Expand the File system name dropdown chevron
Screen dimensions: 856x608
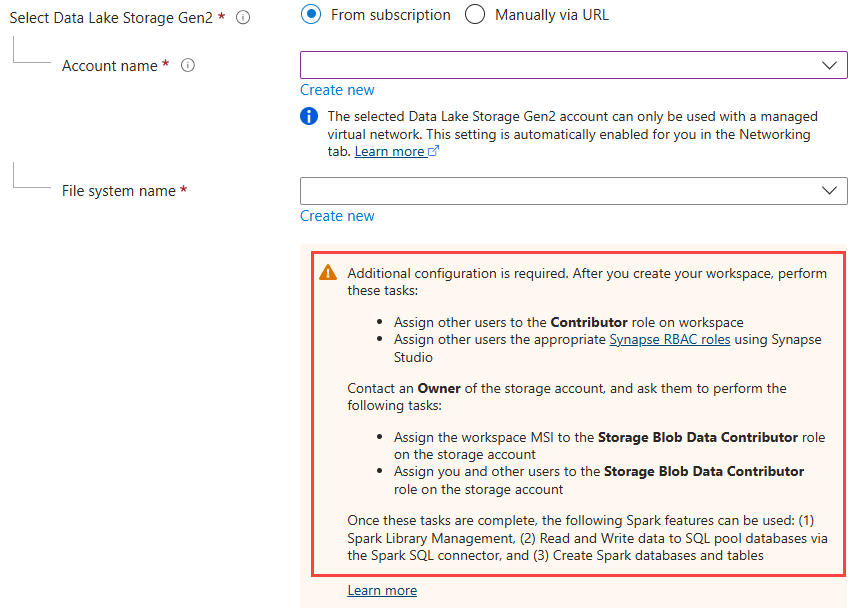coord(829,190)
